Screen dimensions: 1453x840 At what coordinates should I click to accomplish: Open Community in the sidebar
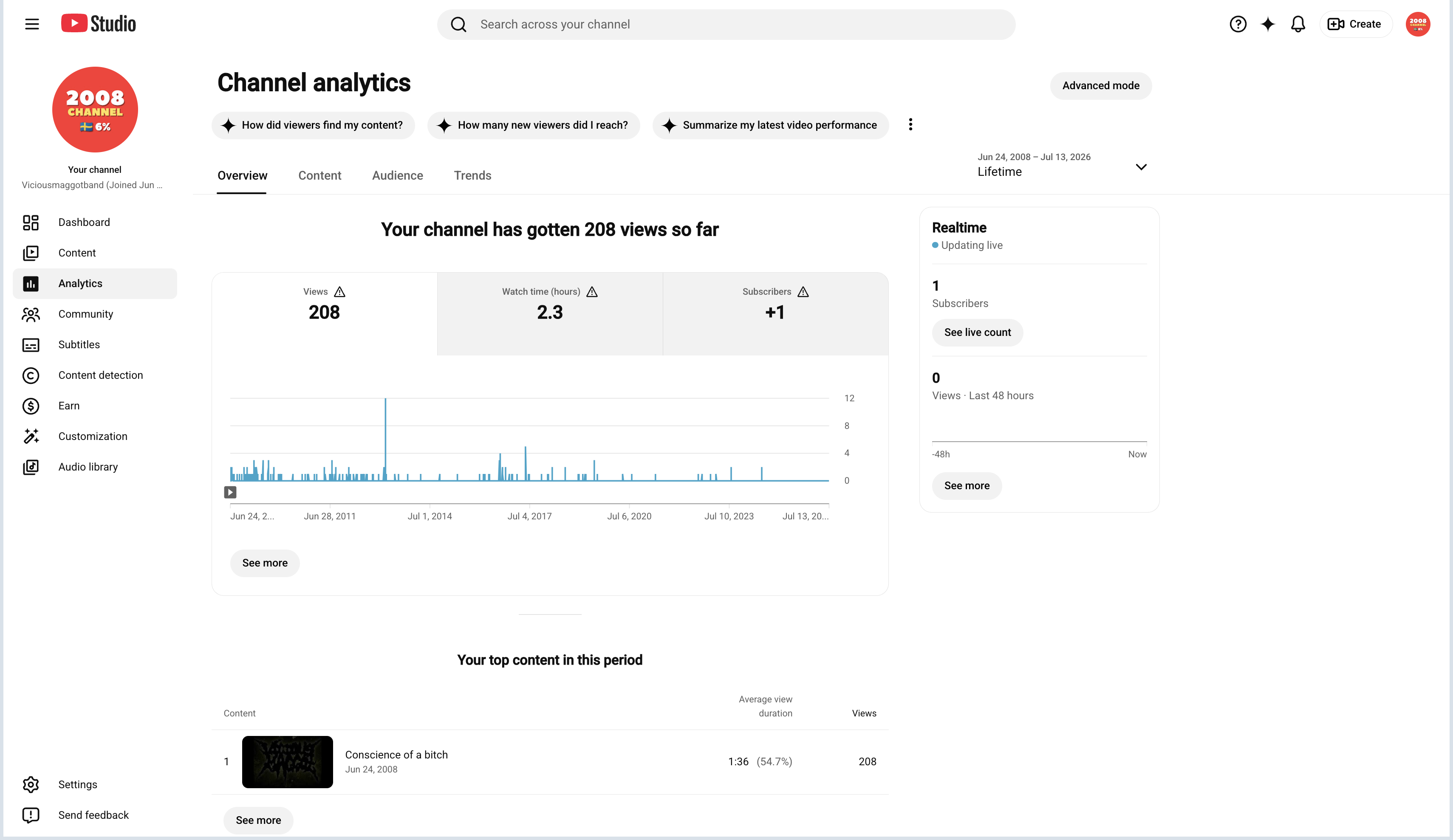point(95,314)
